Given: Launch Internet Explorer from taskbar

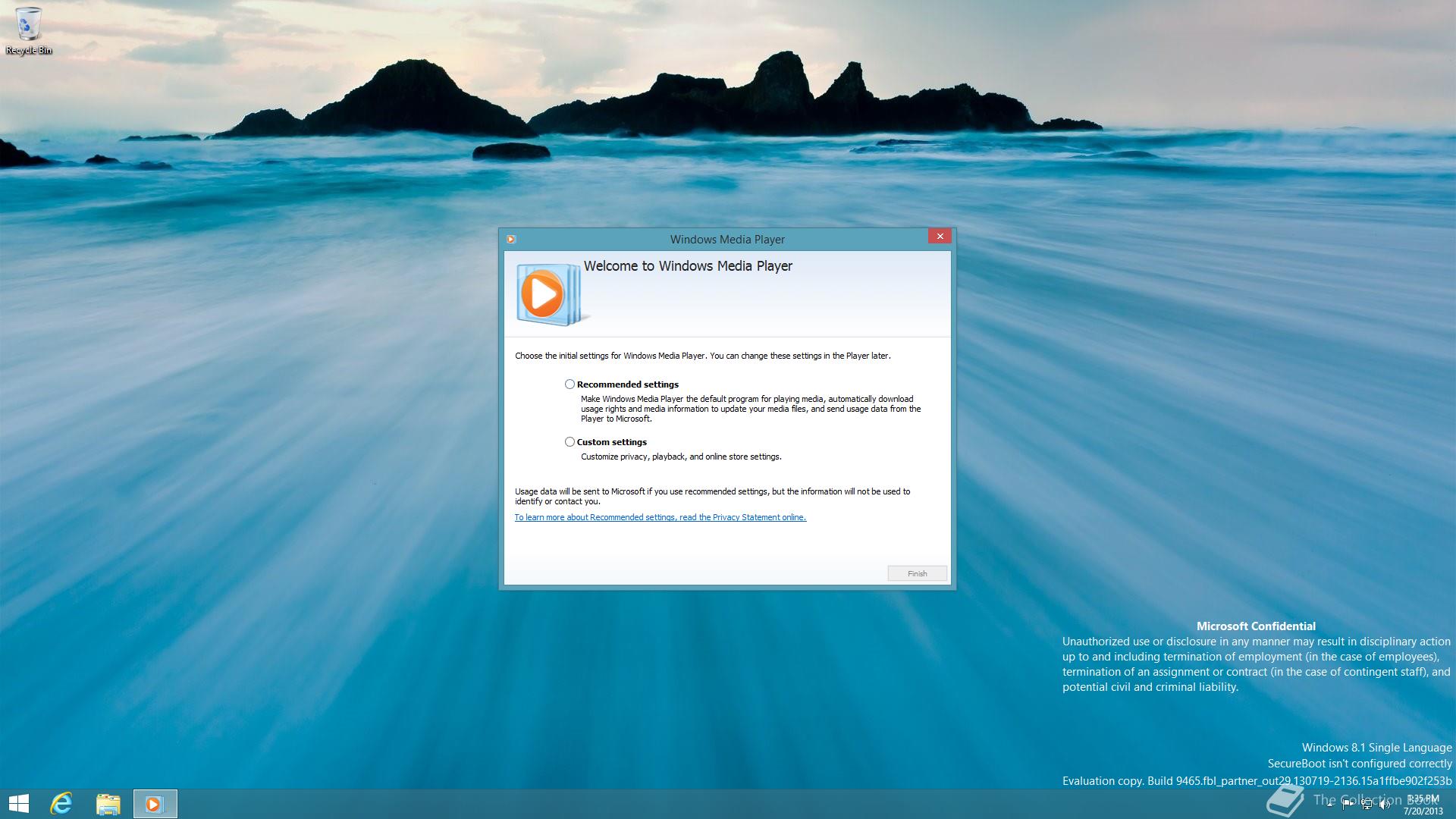Looking at the screenshot, I should [x=61, y=804].
